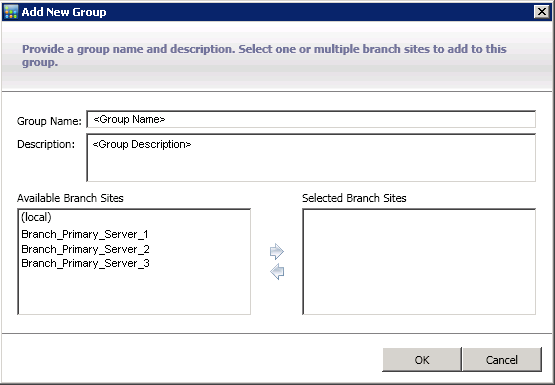Click the right arrow to add selected site
The width and height of the screenshot is (555, 385).
[276, 251]
